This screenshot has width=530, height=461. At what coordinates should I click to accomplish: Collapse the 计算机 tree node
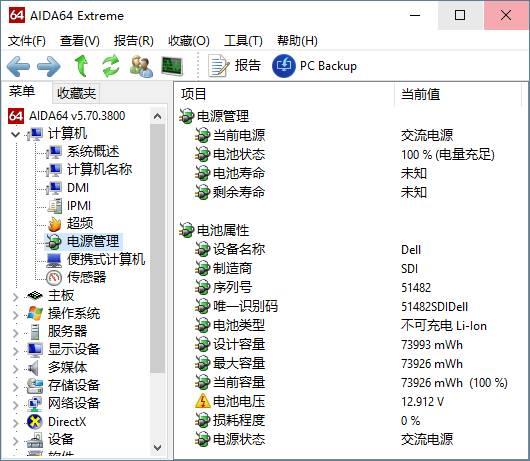(15, 134)
